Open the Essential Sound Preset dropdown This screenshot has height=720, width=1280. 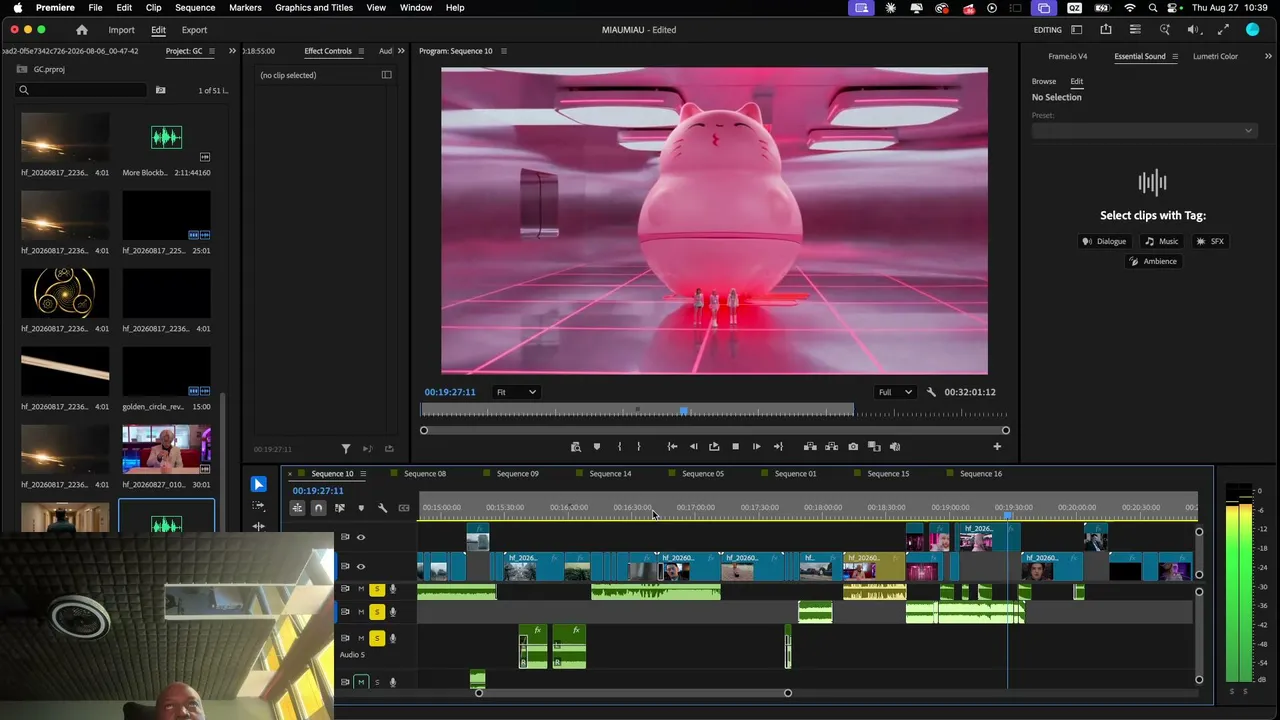coord(1143,131)
